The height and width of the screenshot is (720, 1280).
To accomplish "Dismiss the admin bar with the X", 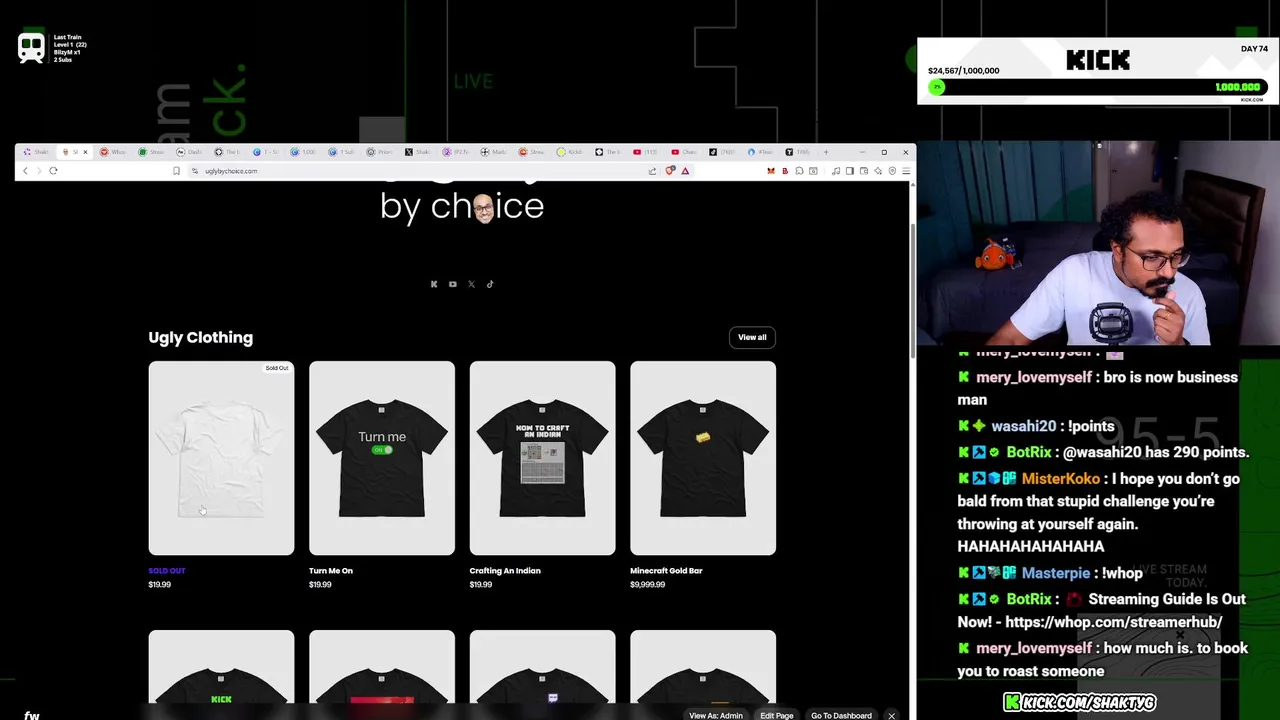I will point(891,716).
